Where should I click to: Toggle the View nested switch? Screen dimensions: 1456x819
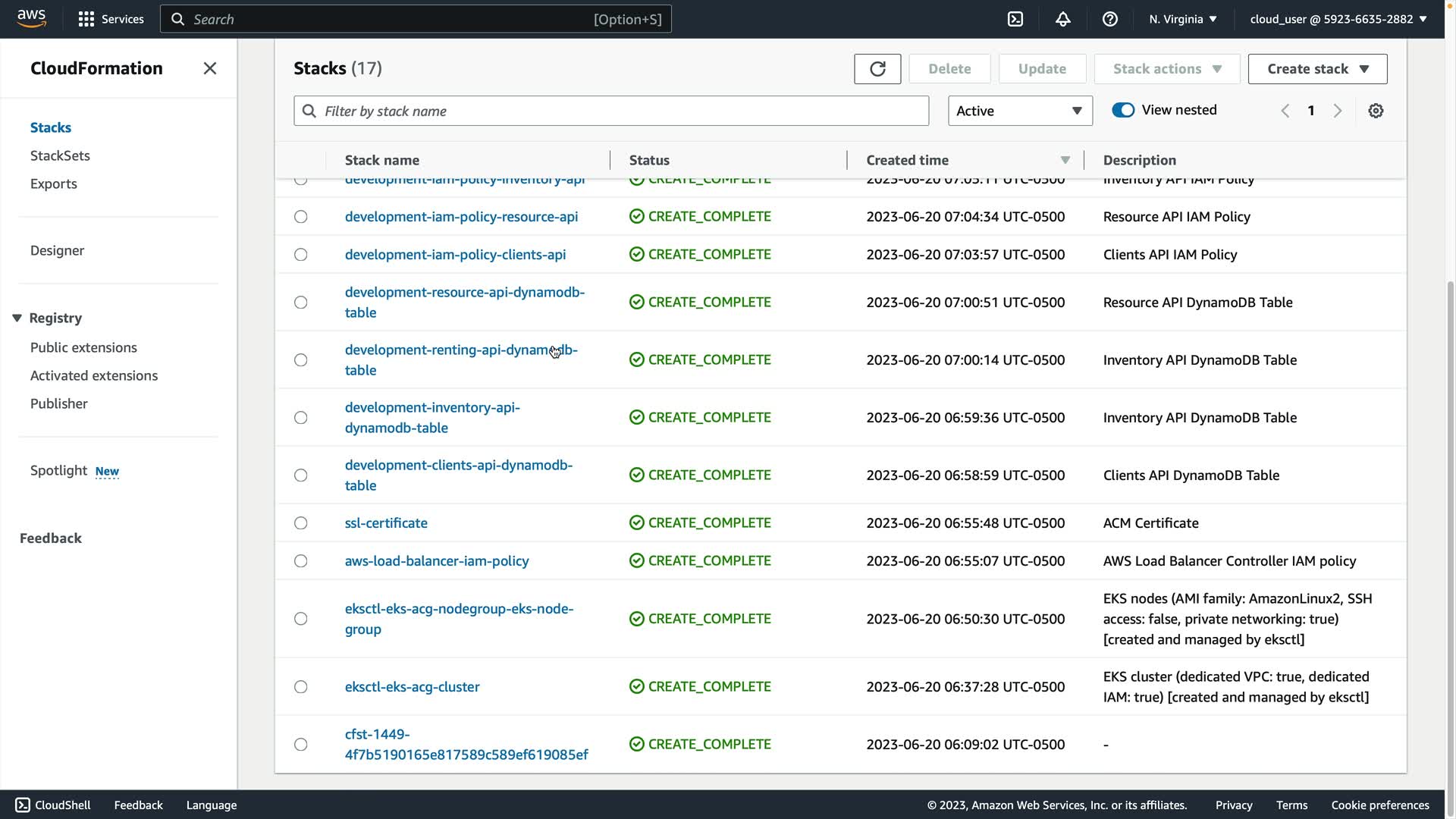tap(1123, 110)
